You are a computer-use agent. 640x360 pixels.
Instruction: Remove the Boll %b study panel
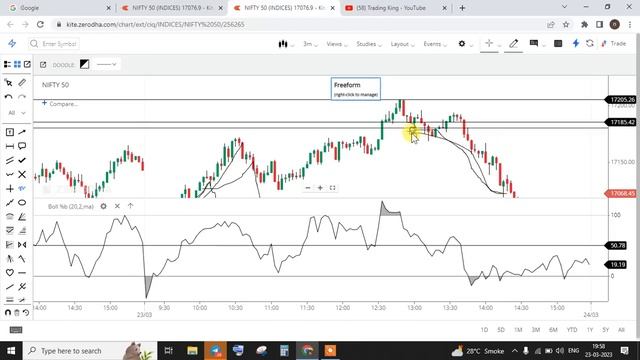(117, 206)
